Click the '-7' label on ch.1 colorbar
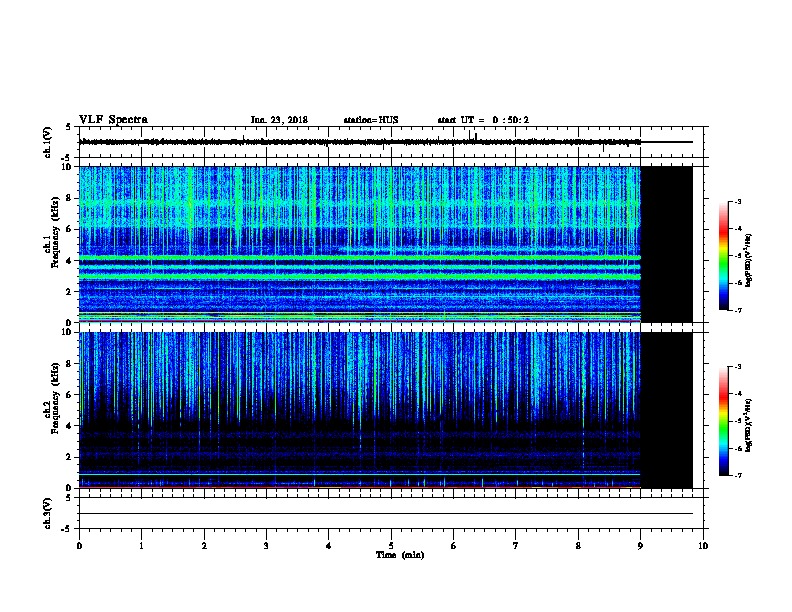Viewport: 792px width, 612px height. pos(737,310)
